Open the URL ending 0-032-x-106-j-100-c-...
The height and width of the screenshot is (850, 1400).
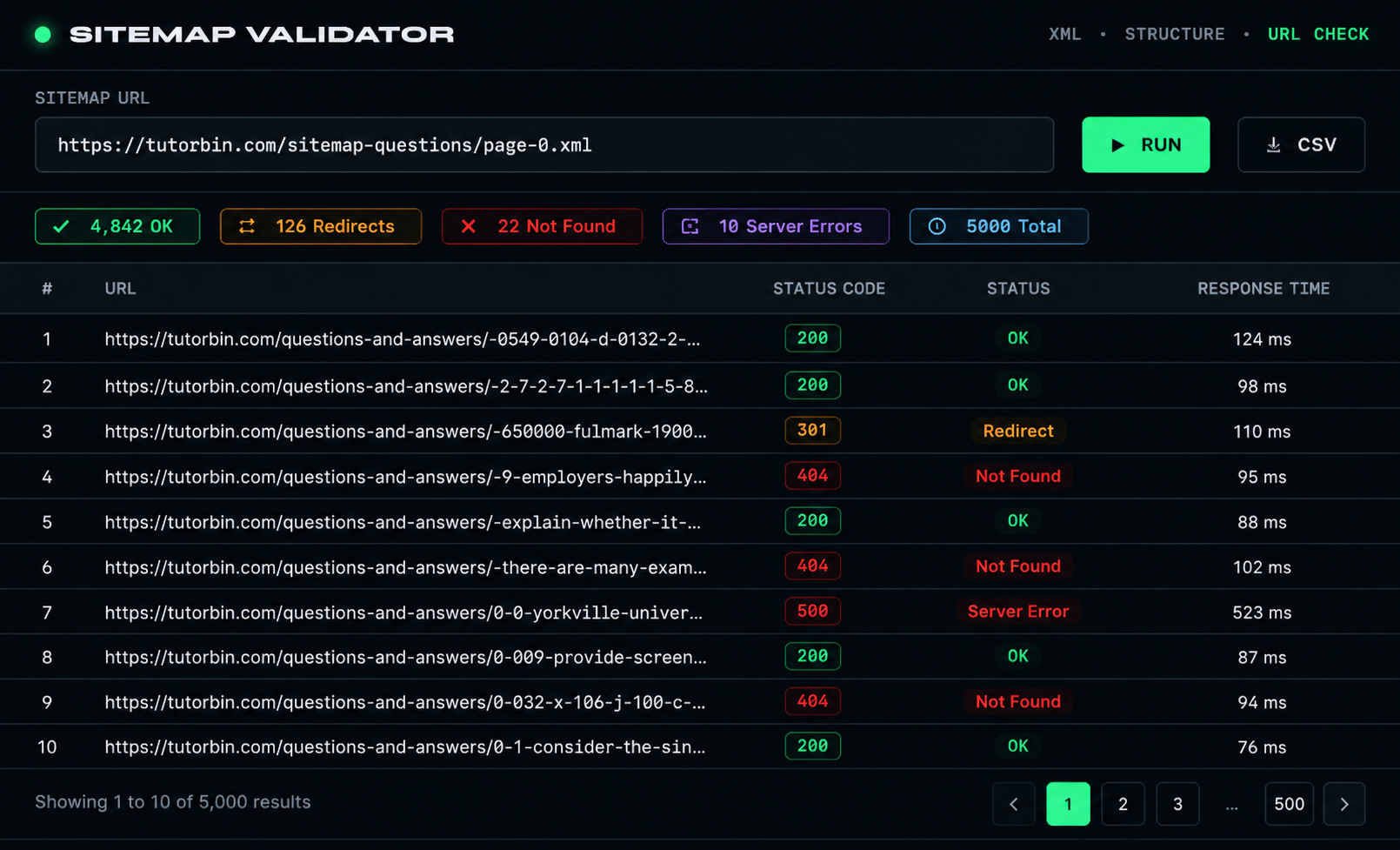[x=405, y=702]
